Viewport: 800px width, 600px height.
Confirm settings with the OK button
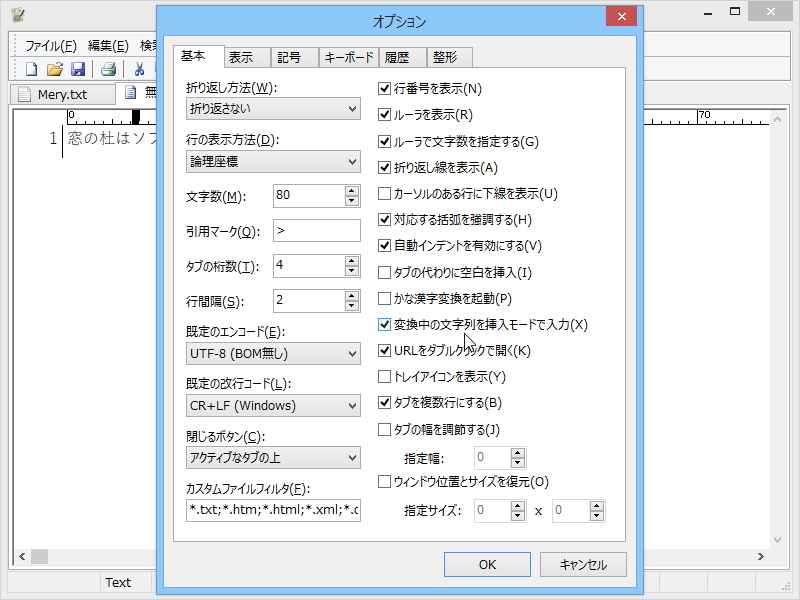tap(487, 564)
